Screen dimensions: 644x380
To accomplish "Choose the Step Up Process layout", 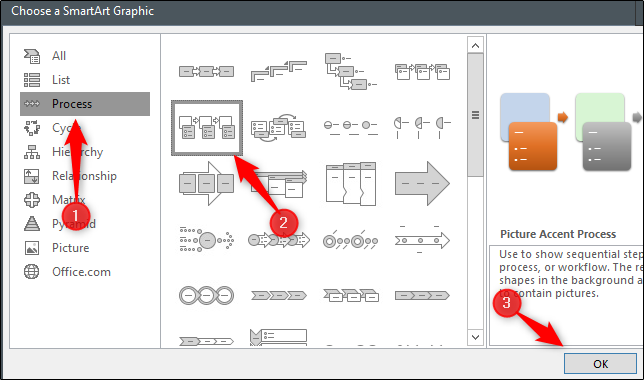I will point(278,71).
